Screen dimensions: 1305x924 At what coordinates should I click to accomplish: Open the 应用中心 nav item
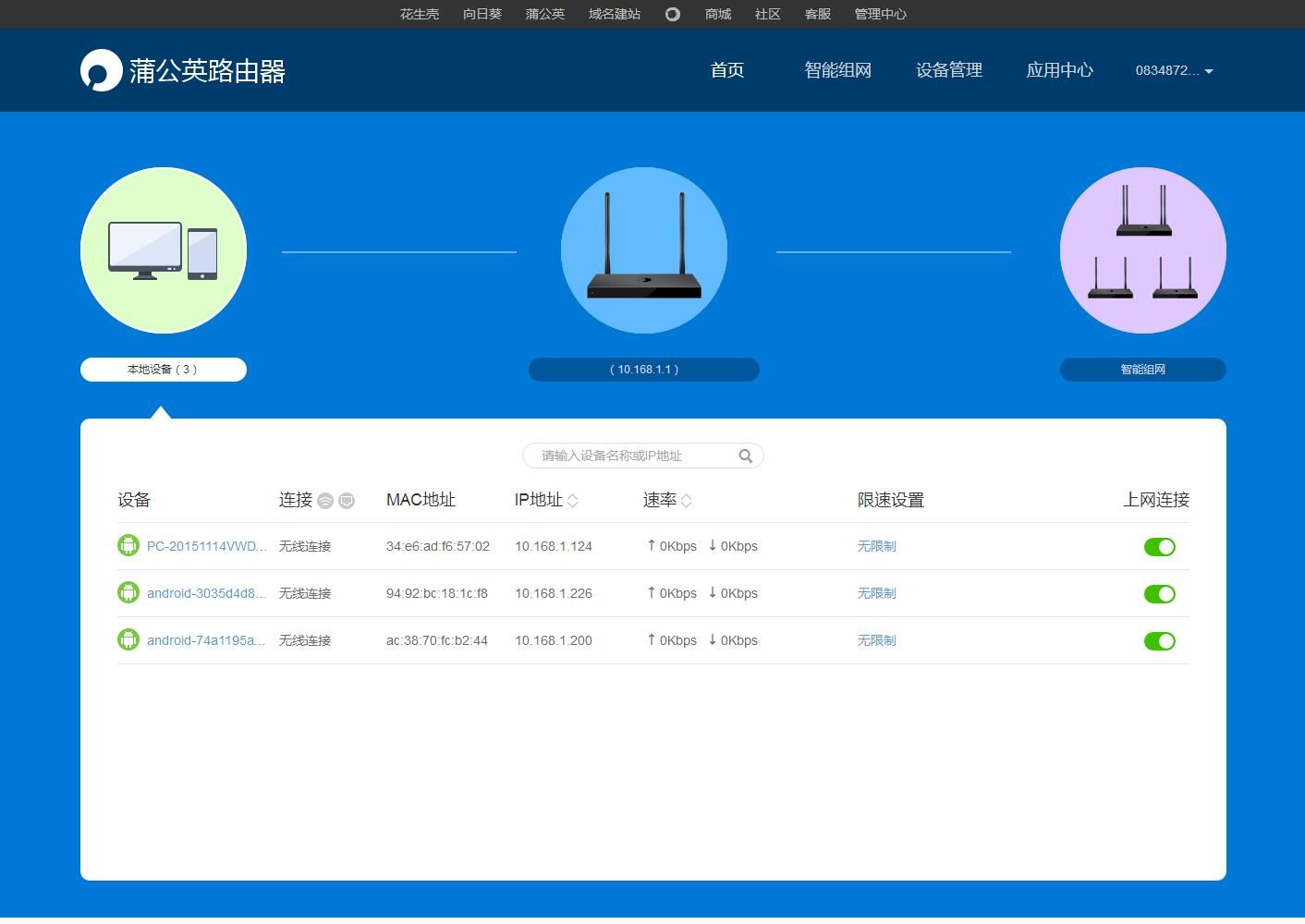pos(1060,70)
